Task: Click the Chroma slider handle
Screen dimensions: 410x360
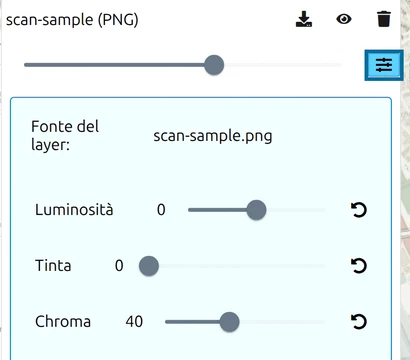Action: (229, 322)
